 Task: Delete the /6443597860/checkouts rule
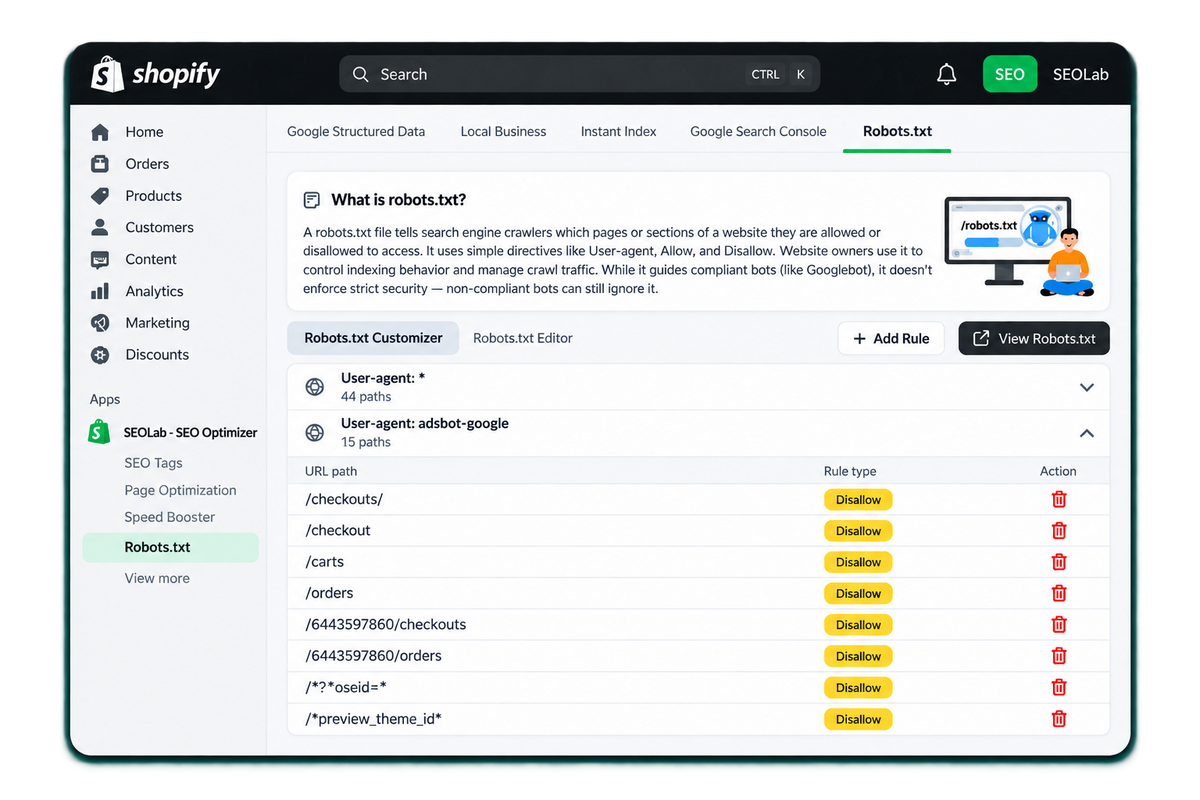[x=1059, y=625]
